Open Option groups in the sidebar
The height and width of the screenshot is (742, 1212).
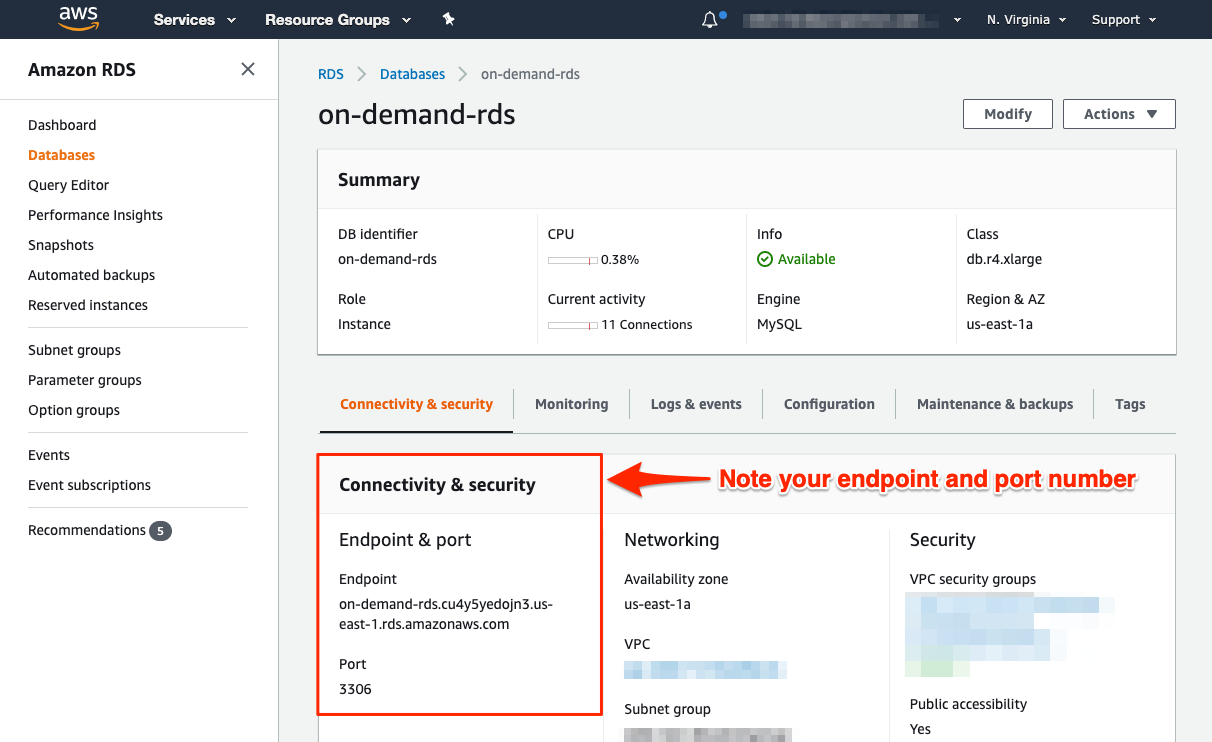point(74,410)
